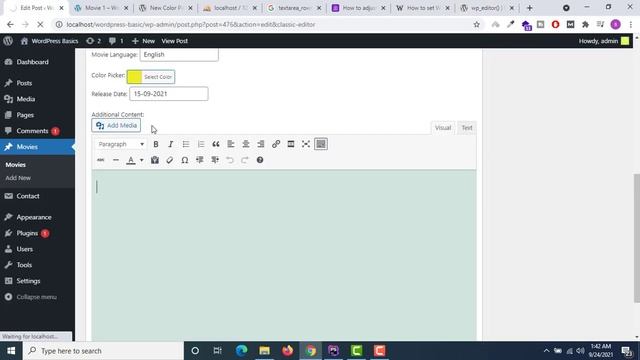The height and width of the screenshot is (360, 640).
Task: Toggle paste as text
Action: (155, 160)
